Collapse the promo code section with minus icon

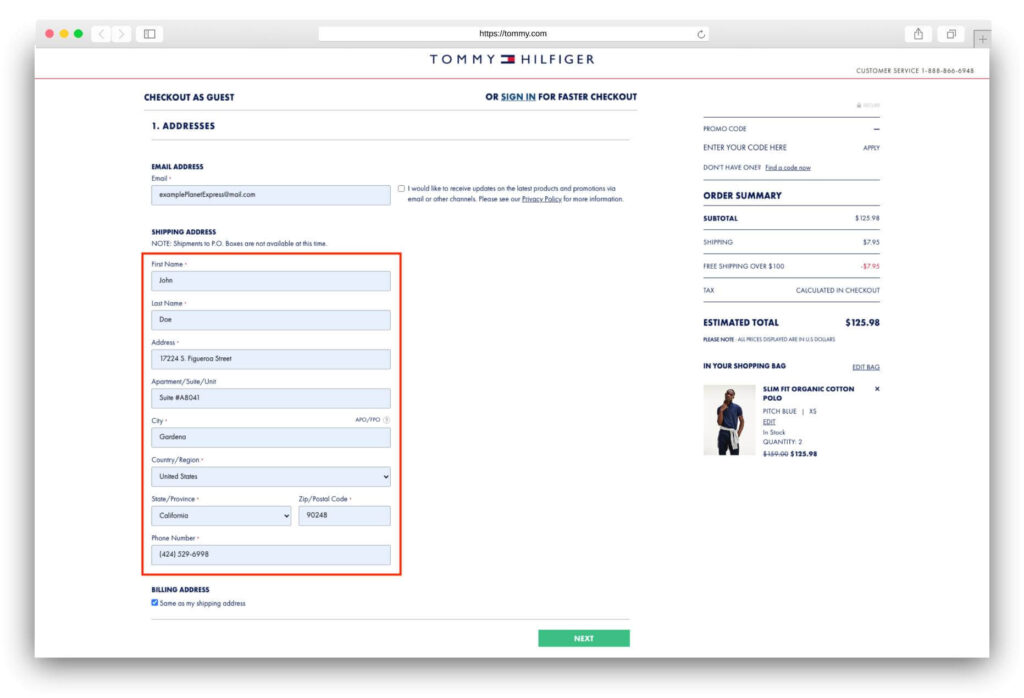click(876, 129)
